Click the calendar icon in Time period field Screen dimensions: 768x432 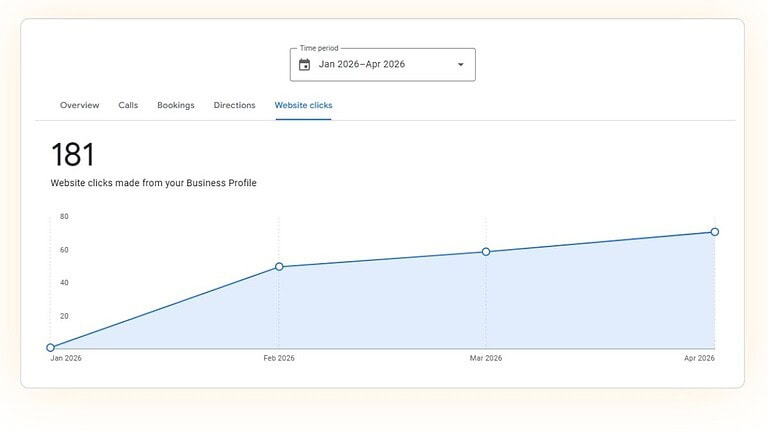(x=304, y=65)
